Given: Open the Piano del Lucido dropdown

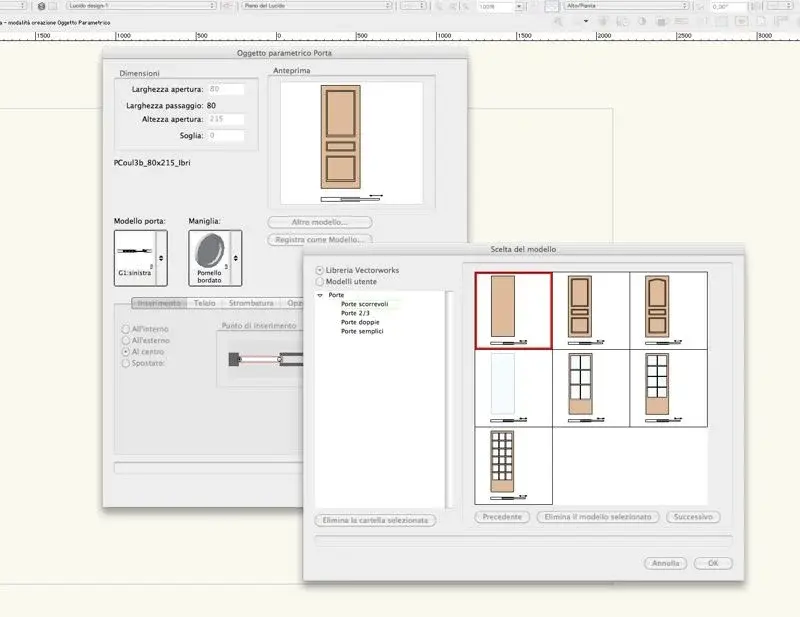Looking at the screenshot, I should point(316,6).
